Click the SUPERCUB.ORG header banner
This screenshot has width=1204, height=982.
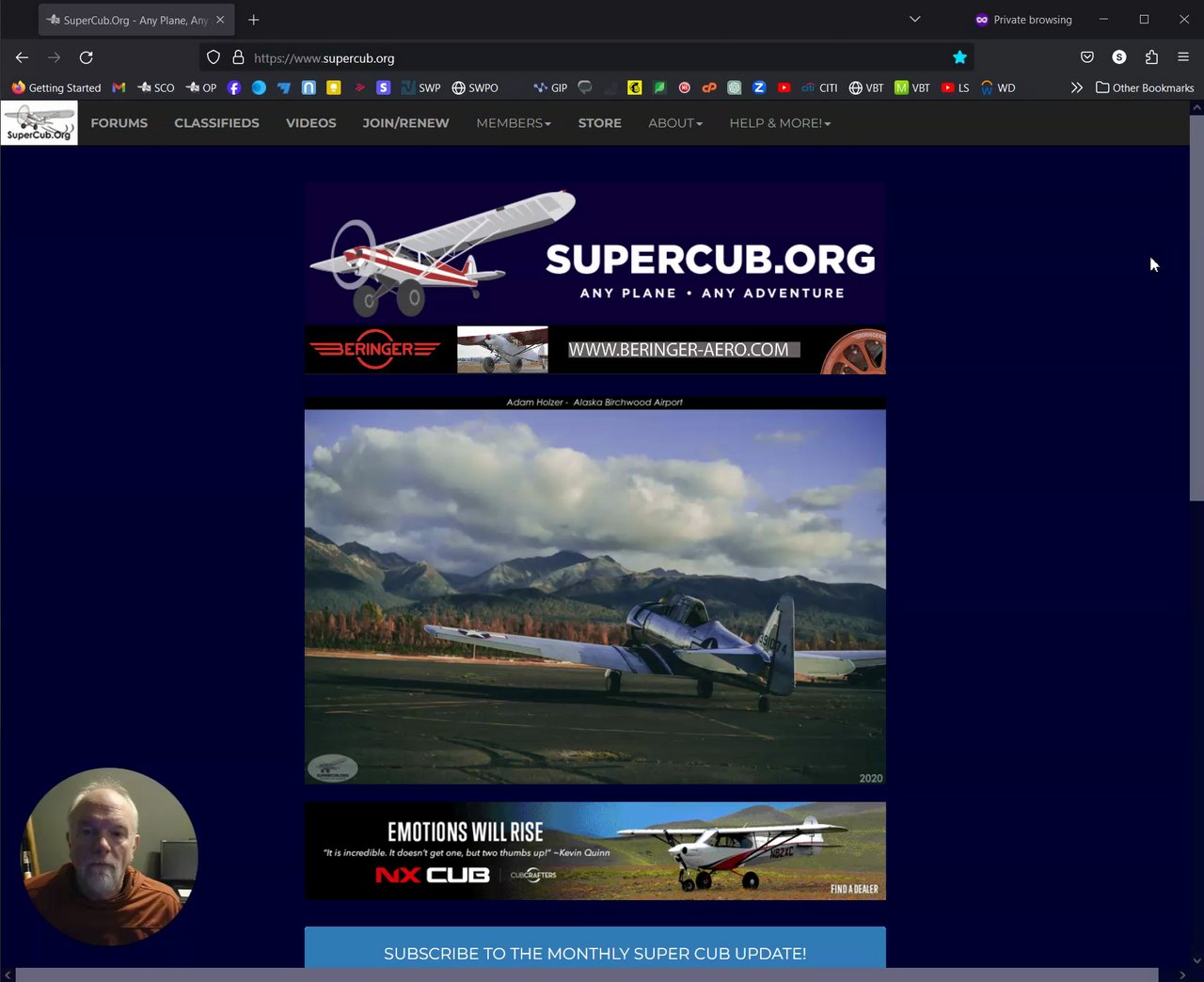595,253
